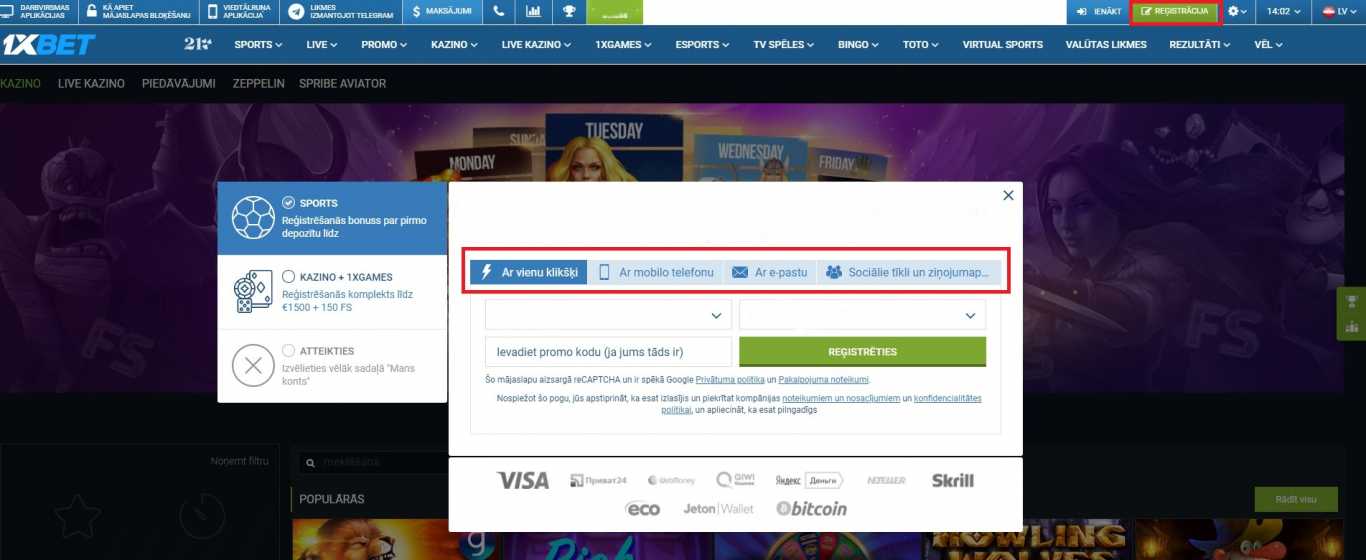The width and height of the screenshot is (1366, 560).
Task: Click the green Reģistrēties button
Action: point(862,352)
